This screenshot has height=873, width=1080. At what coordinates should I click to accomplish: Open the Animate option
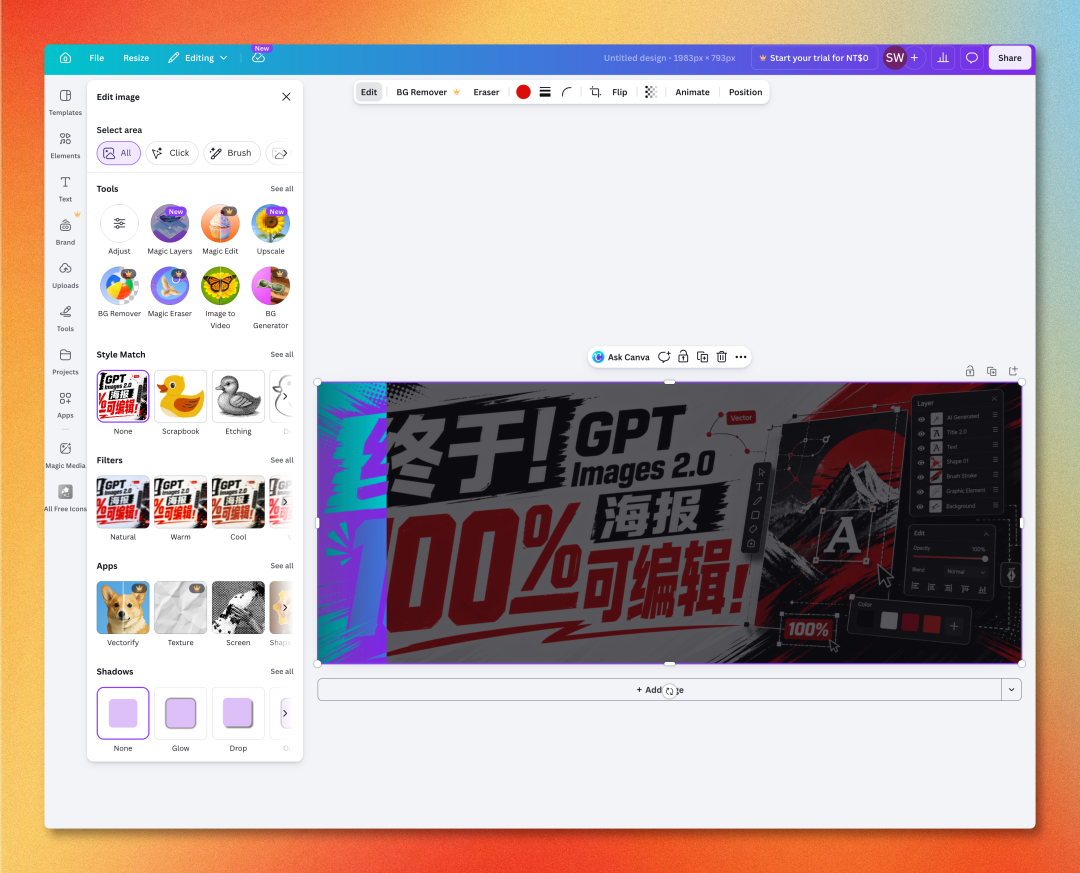pyautogui.click(x=692, y=92)
